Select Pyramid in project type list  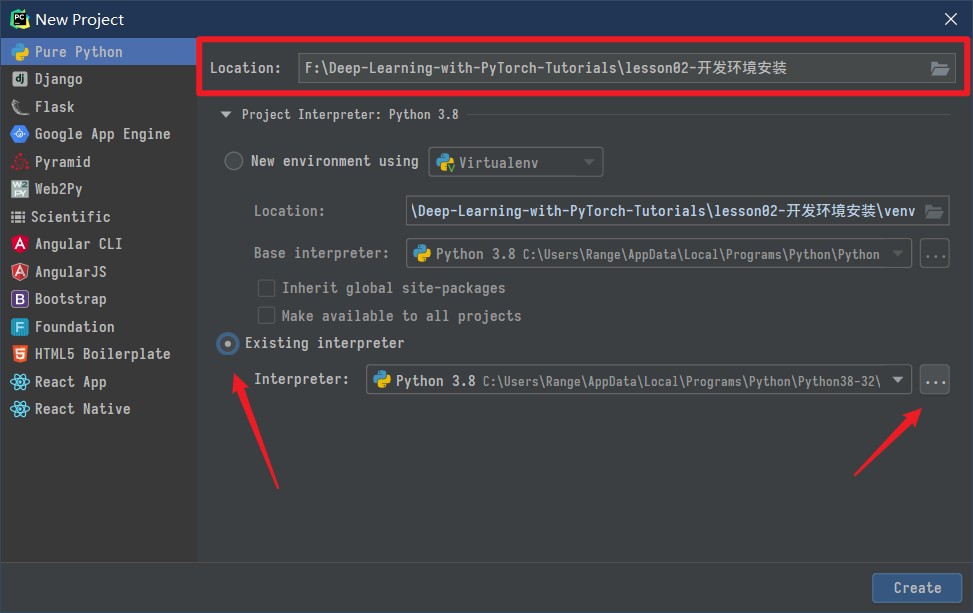[99, 161]
